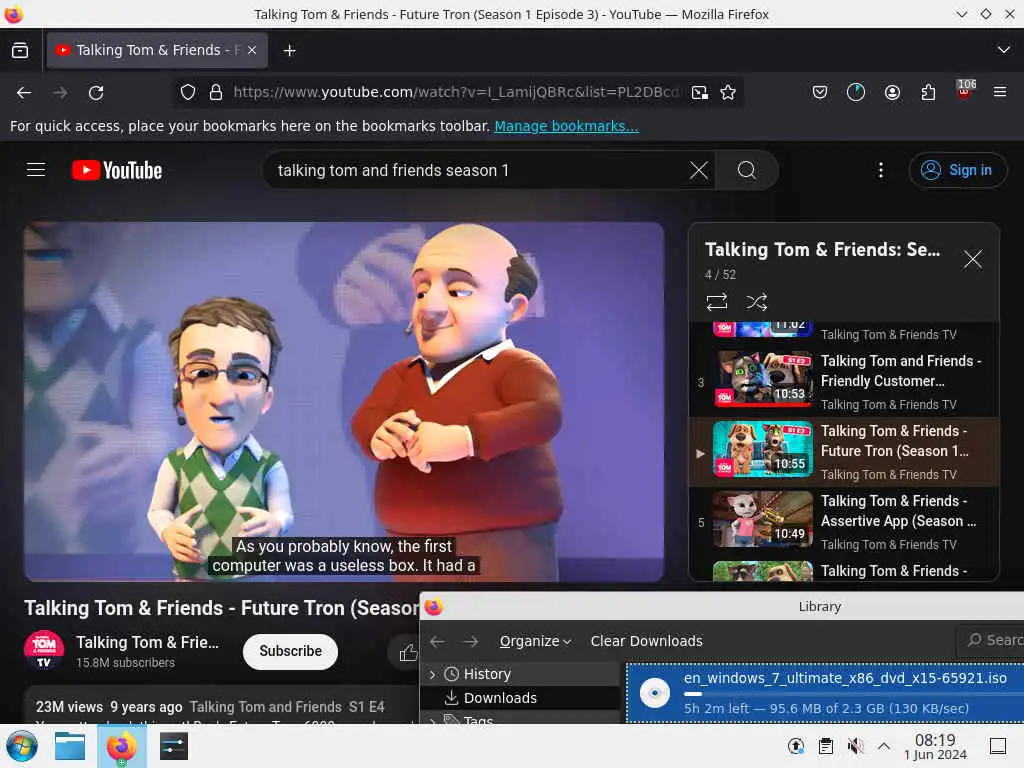Select Future Tron playlist title text
This screenshot has width=1024, height=768.
pos(895,441)
